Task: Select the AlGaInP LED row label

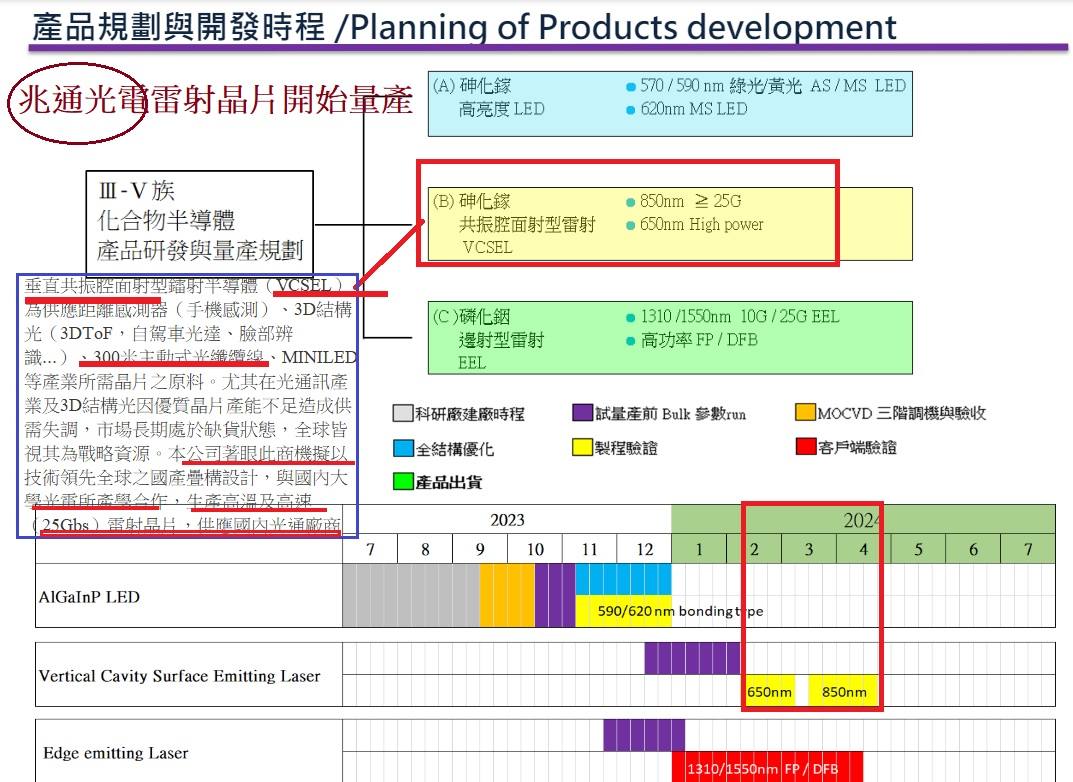Action: coord(89,597)
